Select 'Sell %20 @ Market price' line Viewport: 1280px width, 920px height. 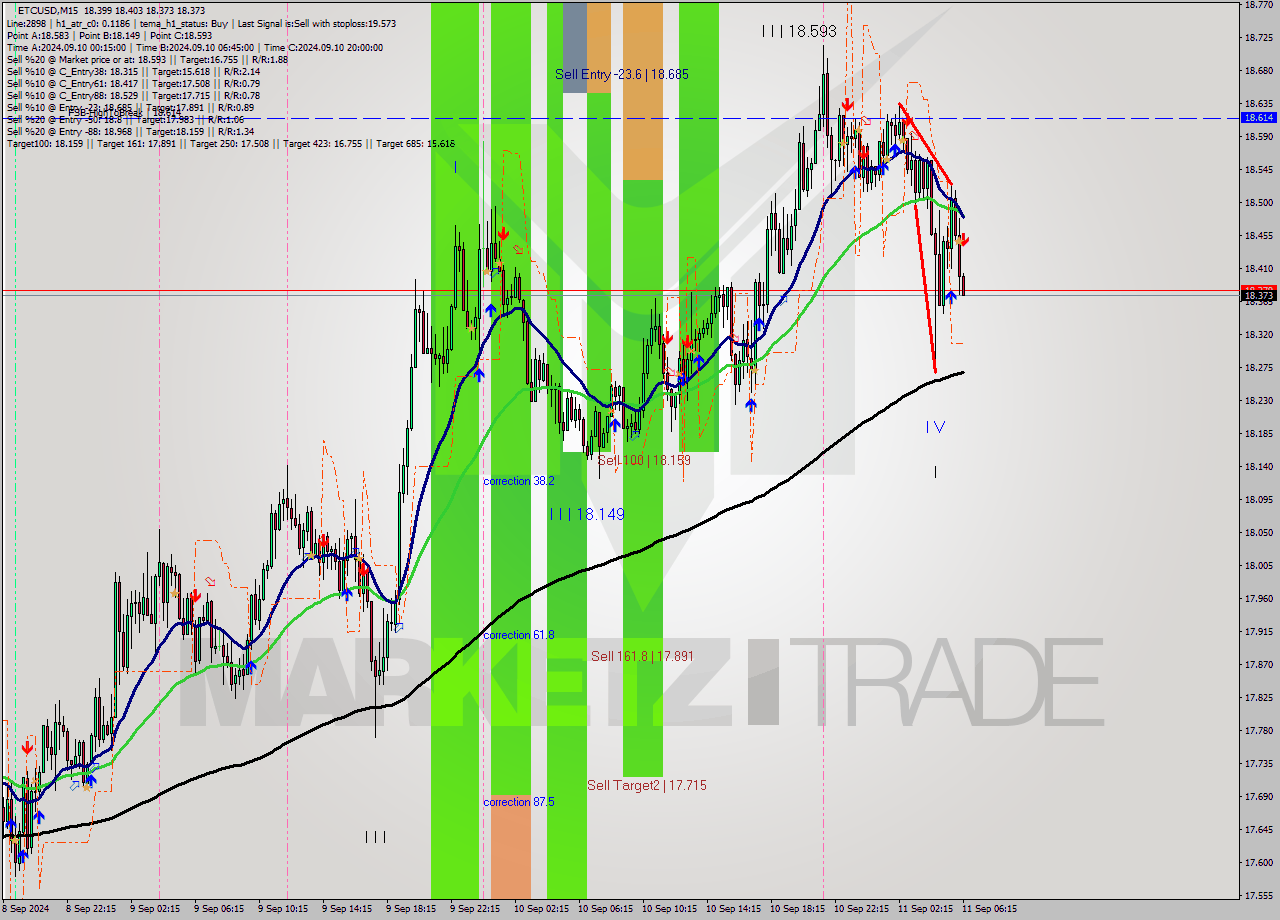point(147,59)
